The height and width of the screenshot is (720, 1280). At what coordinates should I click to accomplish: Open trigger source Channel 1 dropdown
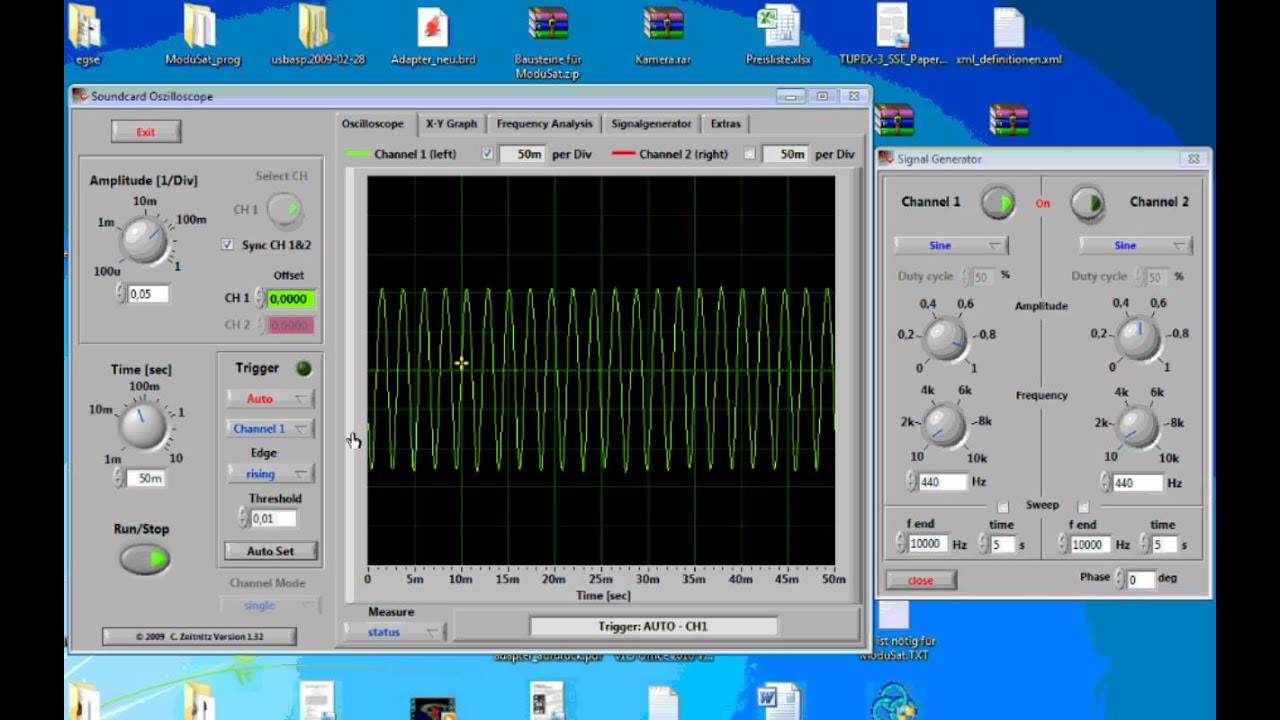coord(270,428)
